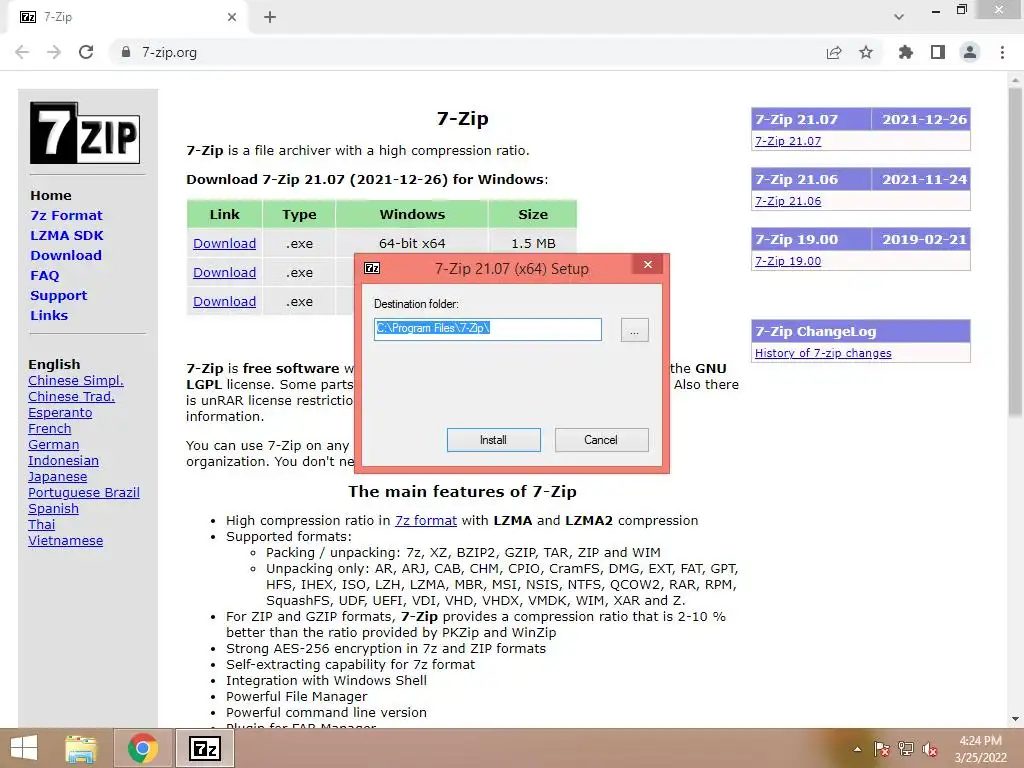Click the browse folder ellipsis button
This screenshot has height=768, width=1024.
pyautogui.click(x=634, y=330)
